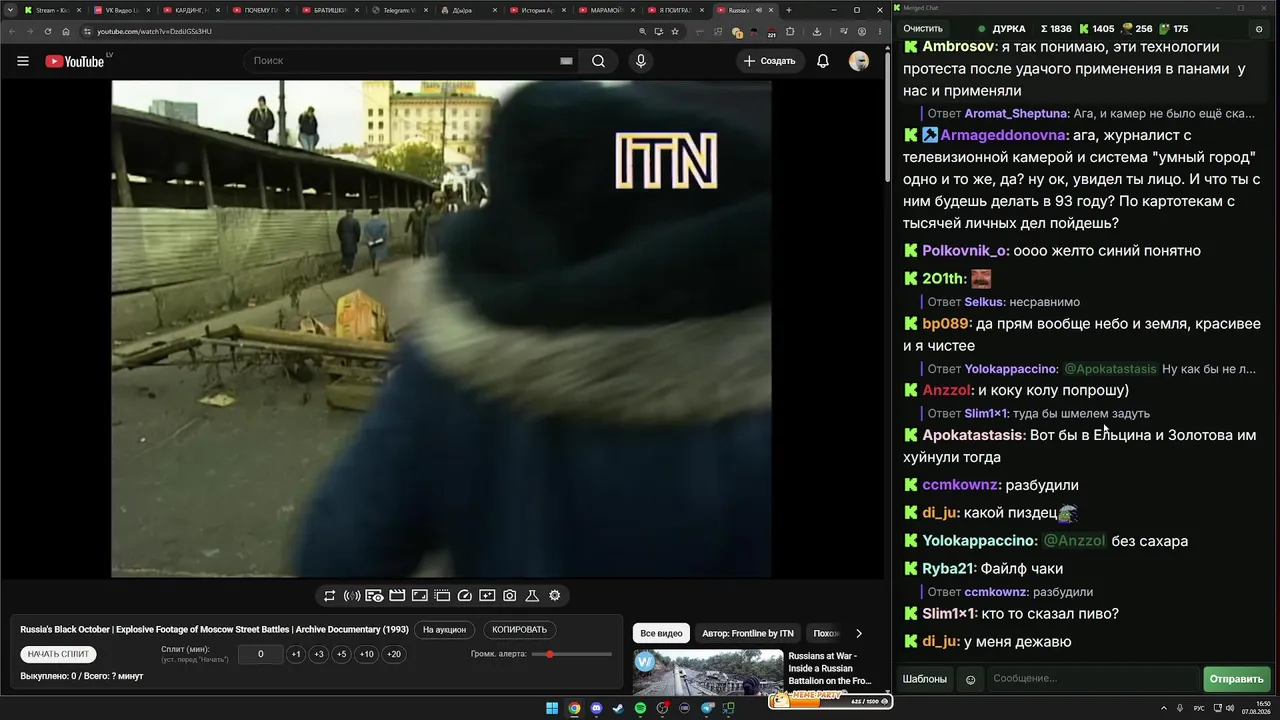The width and height of the screenshot is (1280, 720).
Task: Open the Windows Start menu
Action: tap(552, 709)
